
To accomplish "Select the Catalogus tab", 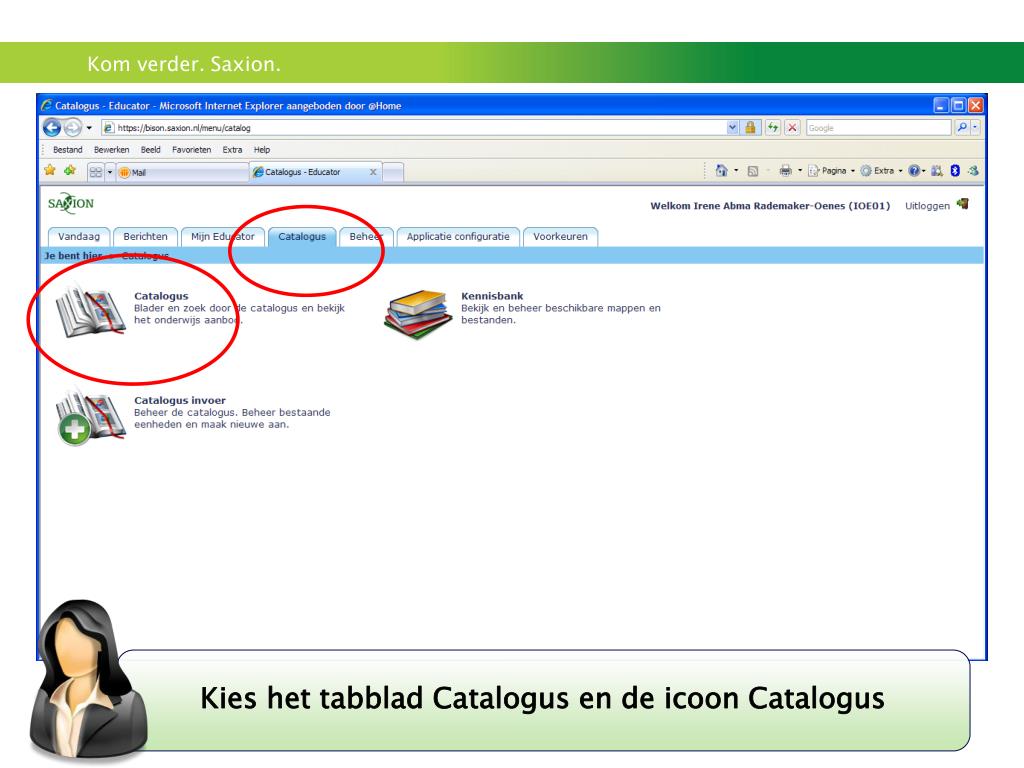I will pyautogui.click(x=302, y=236).
